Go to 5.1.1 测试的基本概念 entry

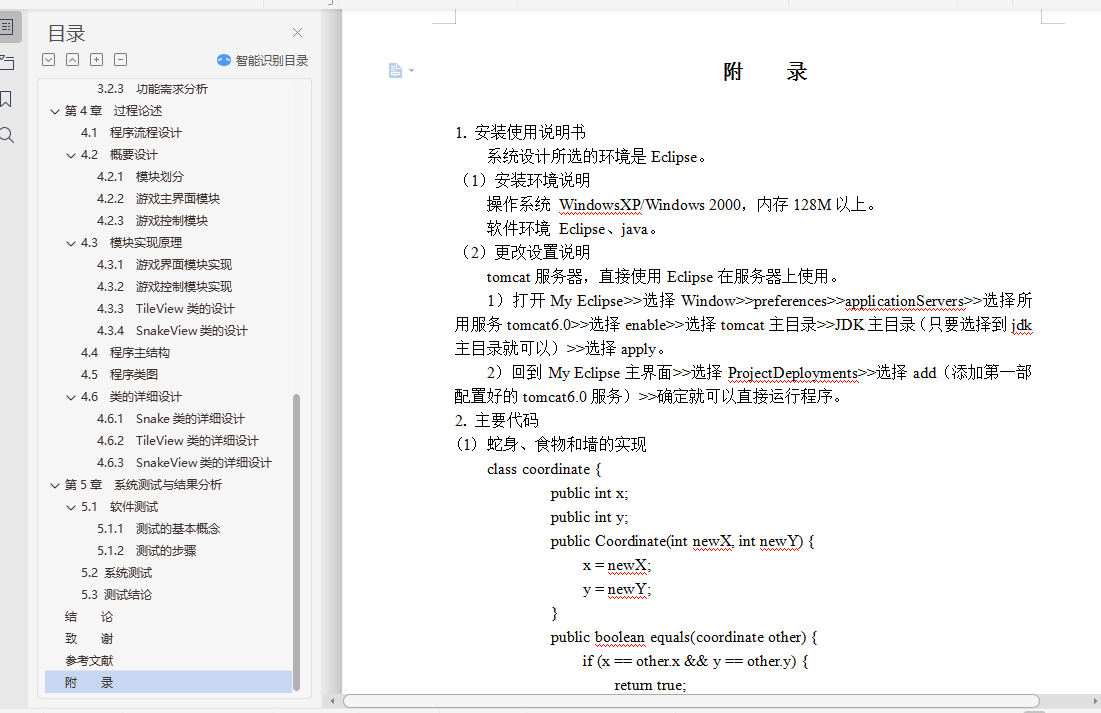pos(159,529)
